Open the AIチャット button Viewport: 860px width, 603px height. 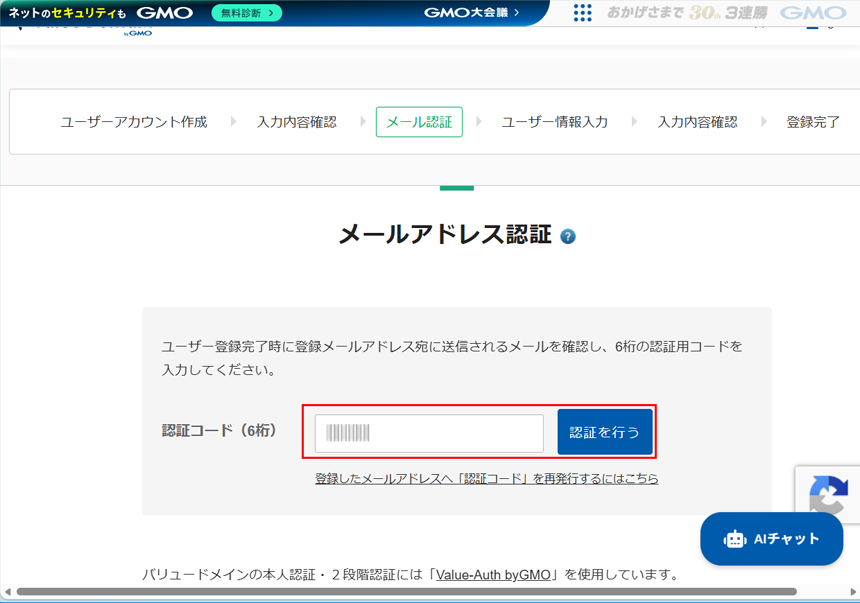pyautogui.click(x=771, y=539)
